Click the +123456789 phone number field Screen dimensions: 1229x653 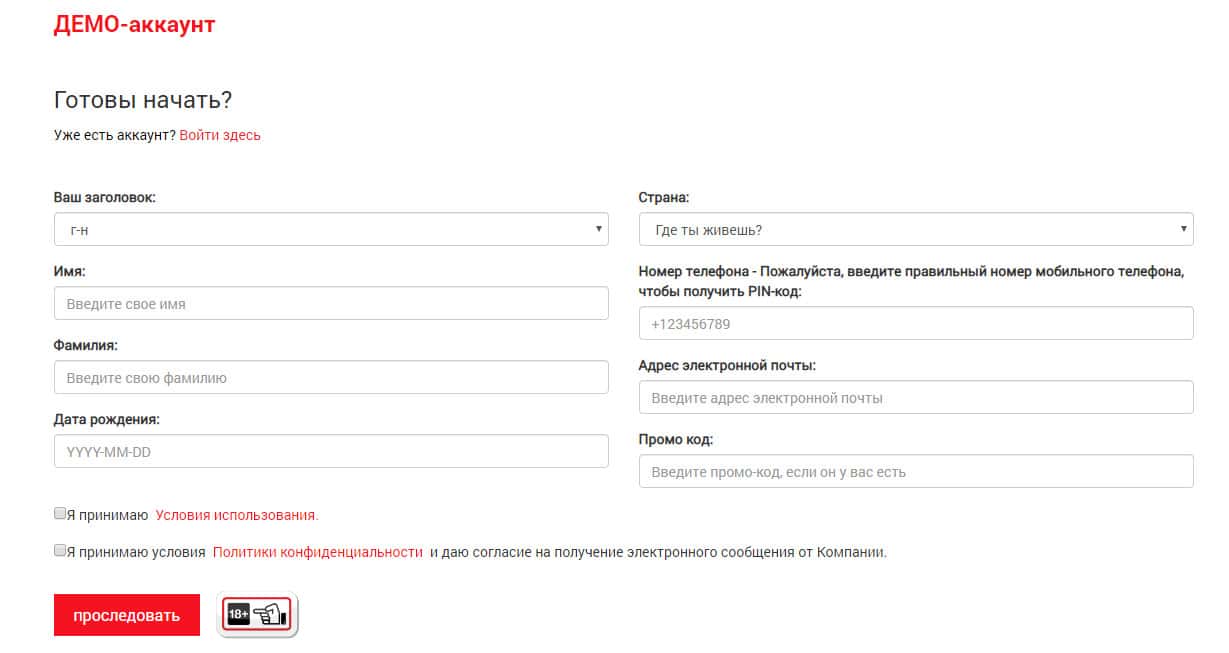tap(915, 323)
